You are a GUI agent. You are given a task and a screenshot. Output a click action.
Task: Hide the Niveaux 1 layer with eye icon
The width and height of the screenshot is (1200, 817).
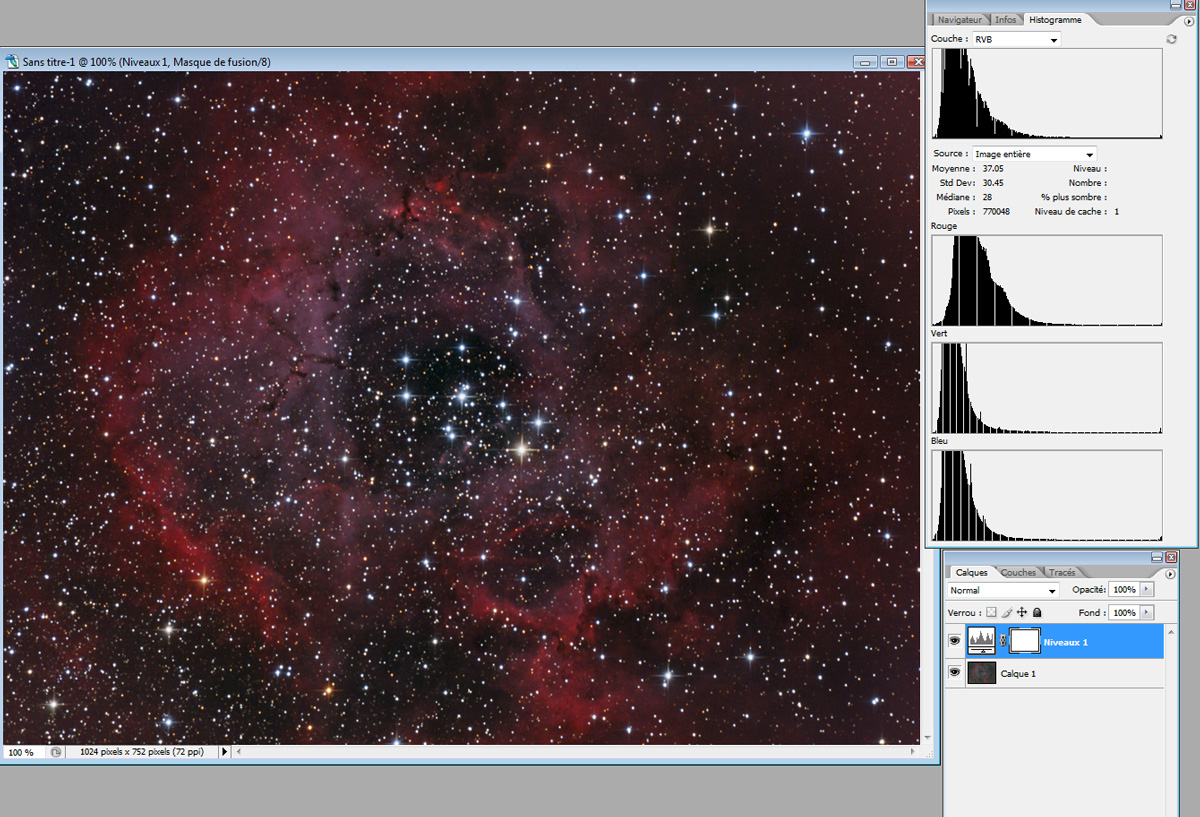pyautogui.click(x=954, y=641)
